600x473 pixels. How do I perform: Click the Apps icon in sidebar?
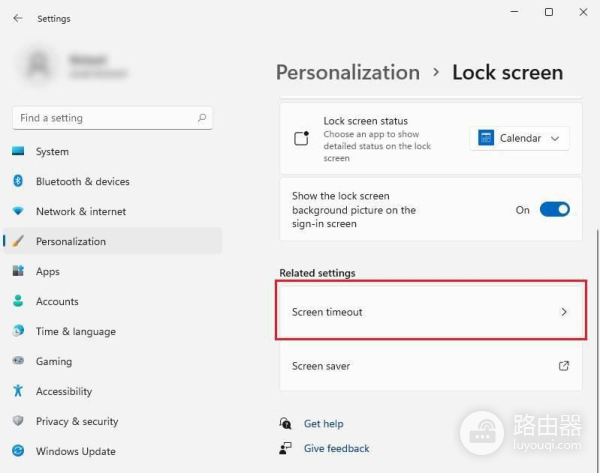click(x=18, y=272)
